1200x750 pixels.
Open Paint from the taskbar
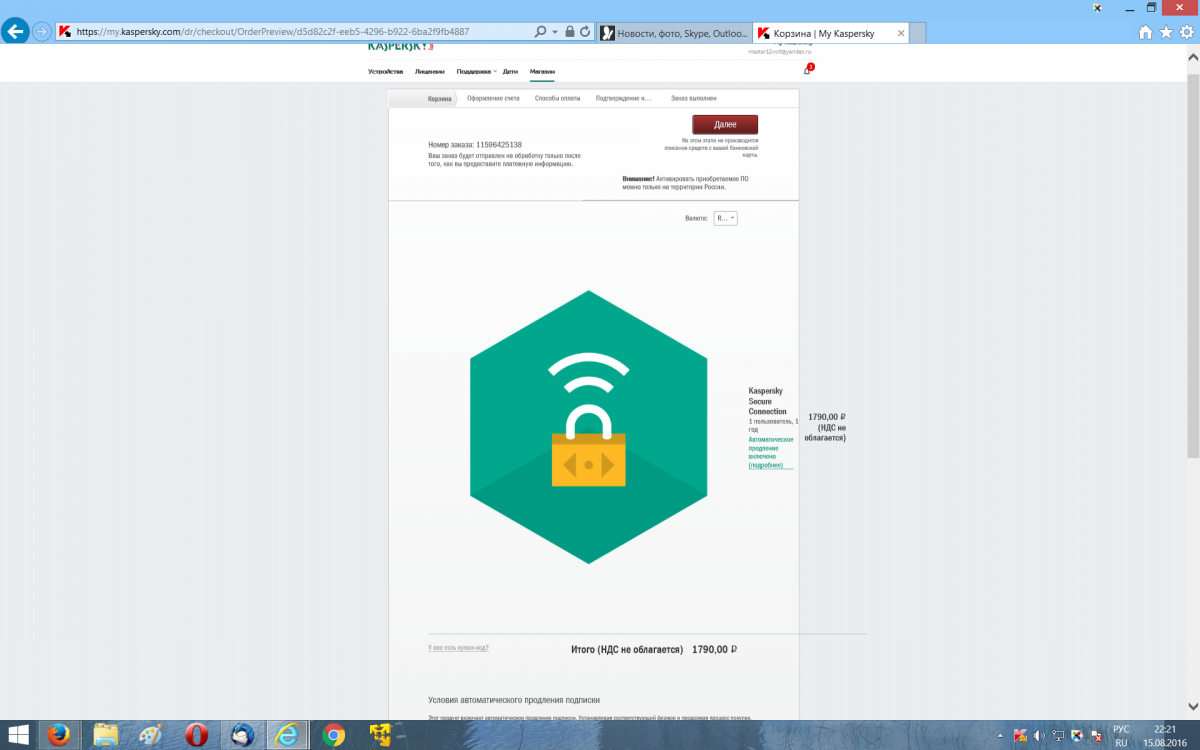coord(151,735)
